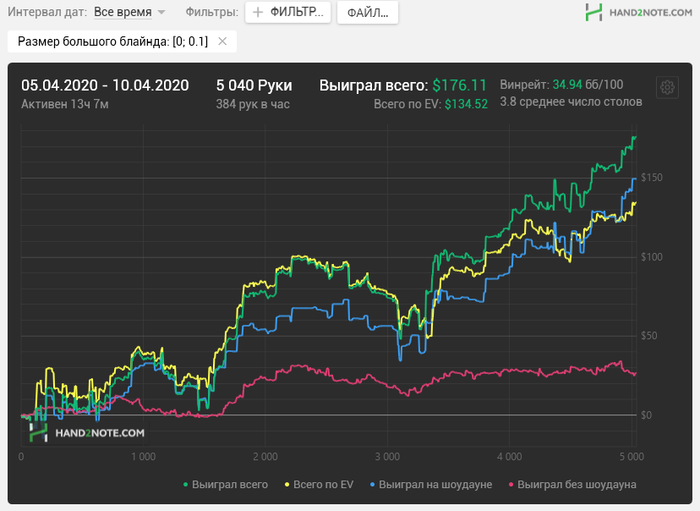Click the 'ФАЙЛ...' button
This screenshot has height=511, width=700.
[x=367, y=13]
